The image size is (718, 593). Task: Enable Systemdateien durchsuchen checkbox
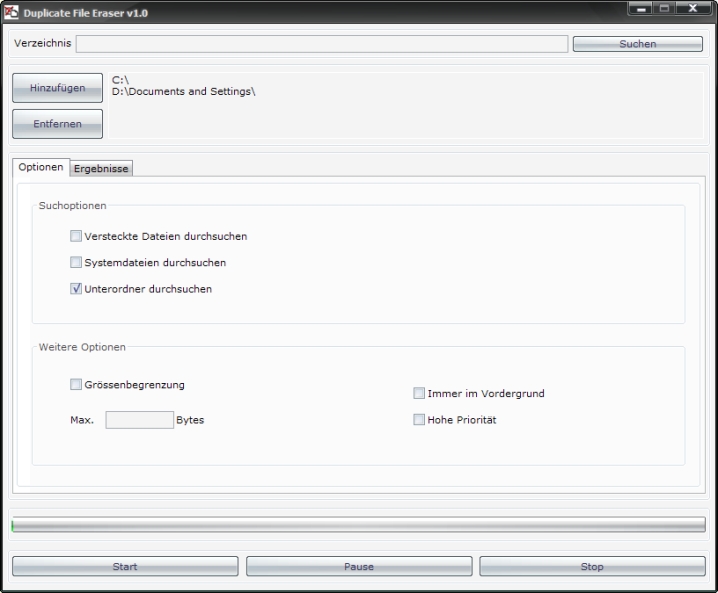[x=76, y=263]
